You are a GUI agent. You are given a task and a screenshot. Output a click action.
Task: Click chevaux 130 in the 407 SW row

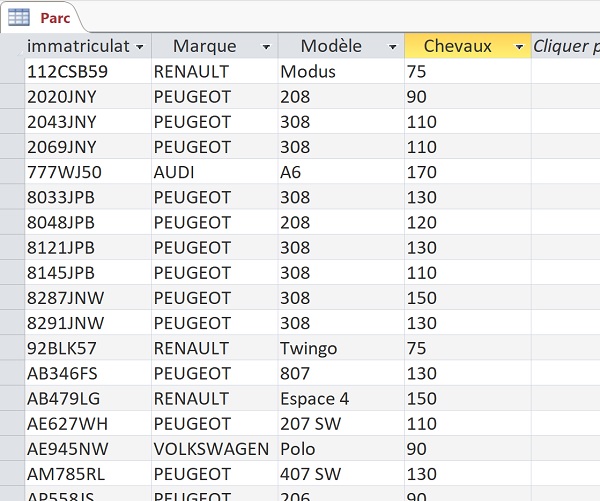click(468, 474)
